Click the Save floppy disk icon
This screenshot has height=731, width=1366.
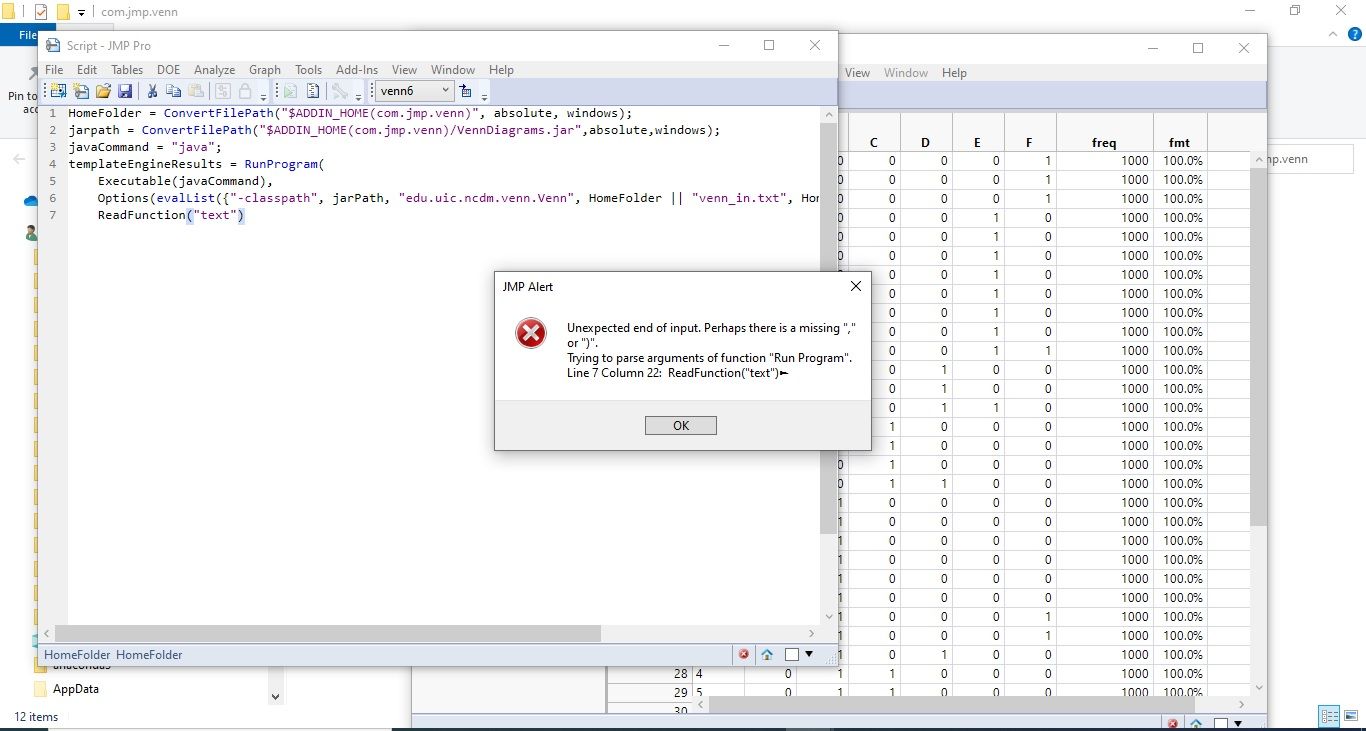125,91
